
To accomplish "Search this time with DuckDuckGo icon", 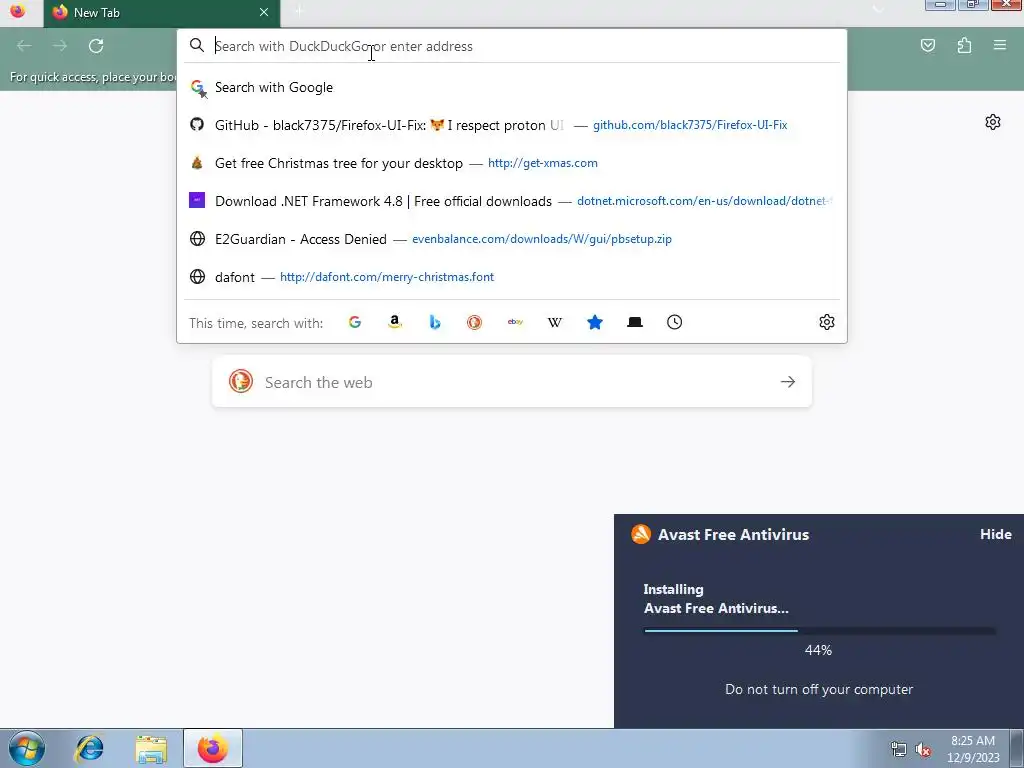I will tap(474, 322).
